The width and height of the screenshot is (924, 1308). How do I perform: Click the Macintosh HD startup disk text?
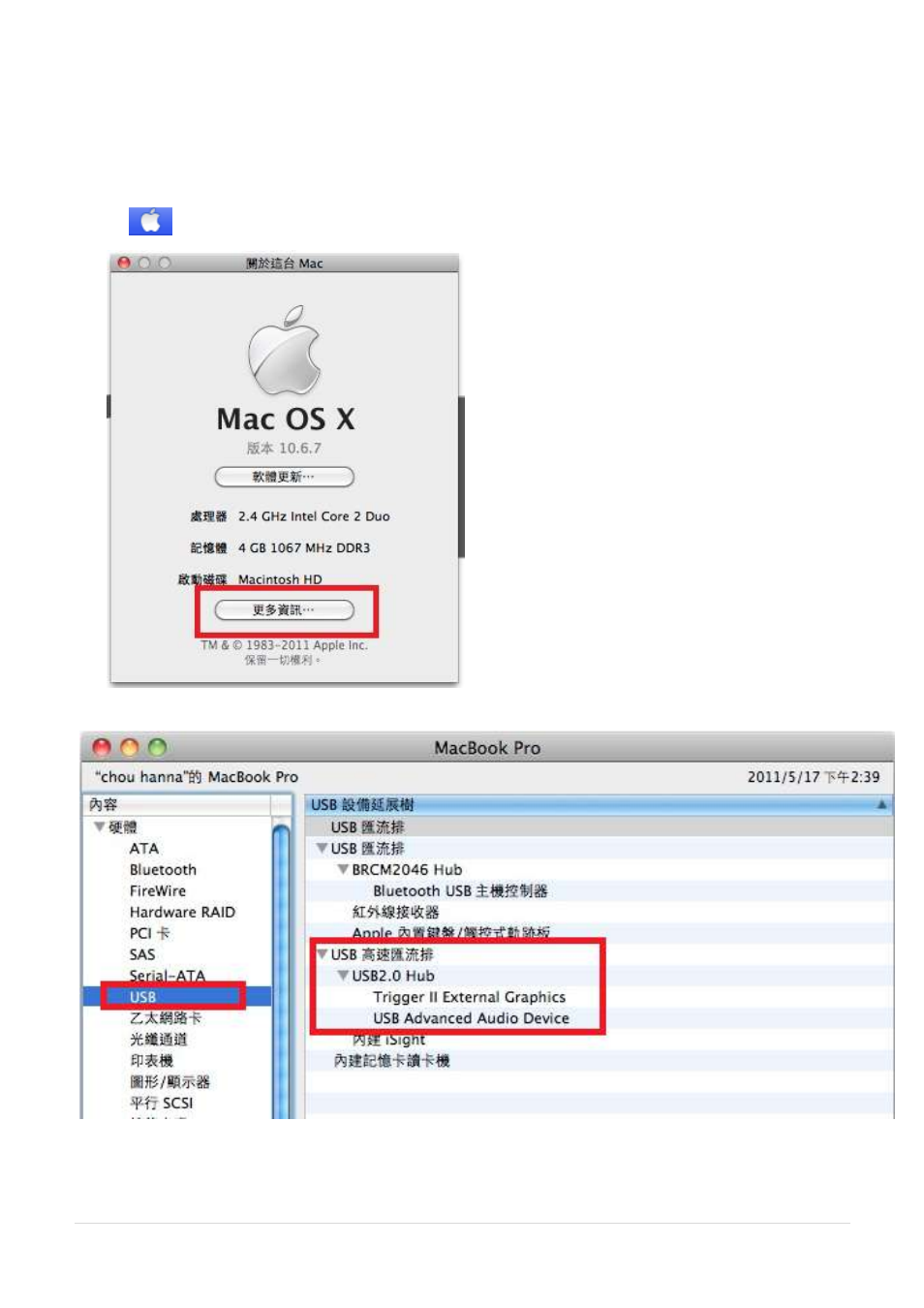(x=280, y=579)
